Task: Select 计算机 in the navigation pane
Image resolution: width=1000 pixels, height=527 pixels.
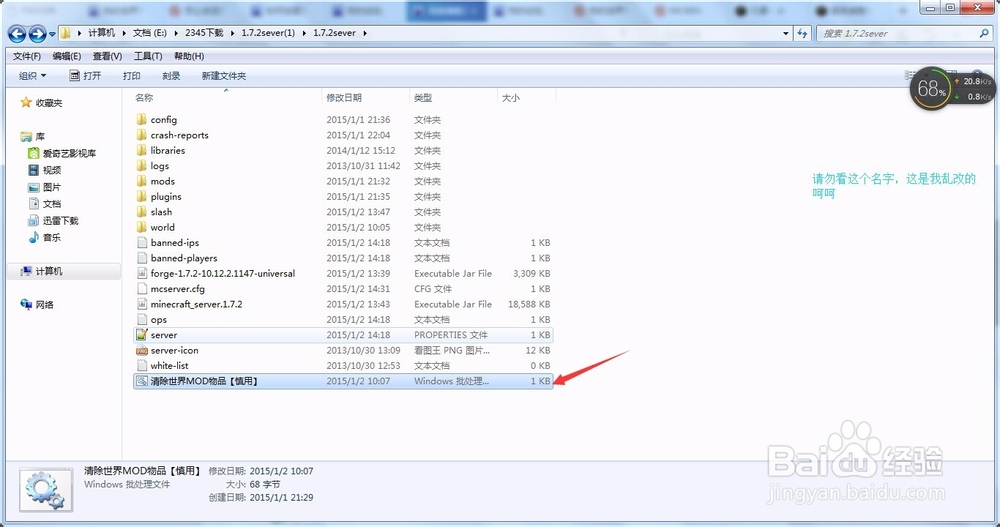Action: pyautogui.click(x=41, y=271)
